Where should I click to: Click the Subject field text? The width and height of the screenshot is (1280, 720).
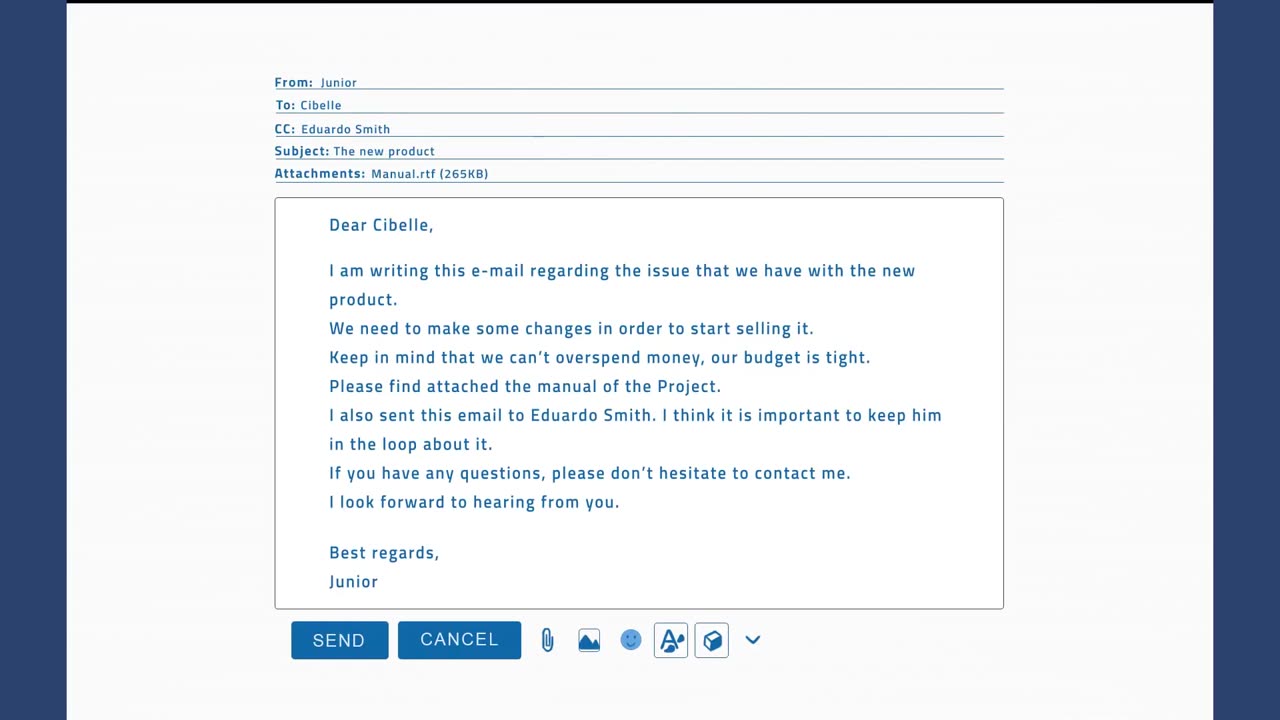(384, 151)
